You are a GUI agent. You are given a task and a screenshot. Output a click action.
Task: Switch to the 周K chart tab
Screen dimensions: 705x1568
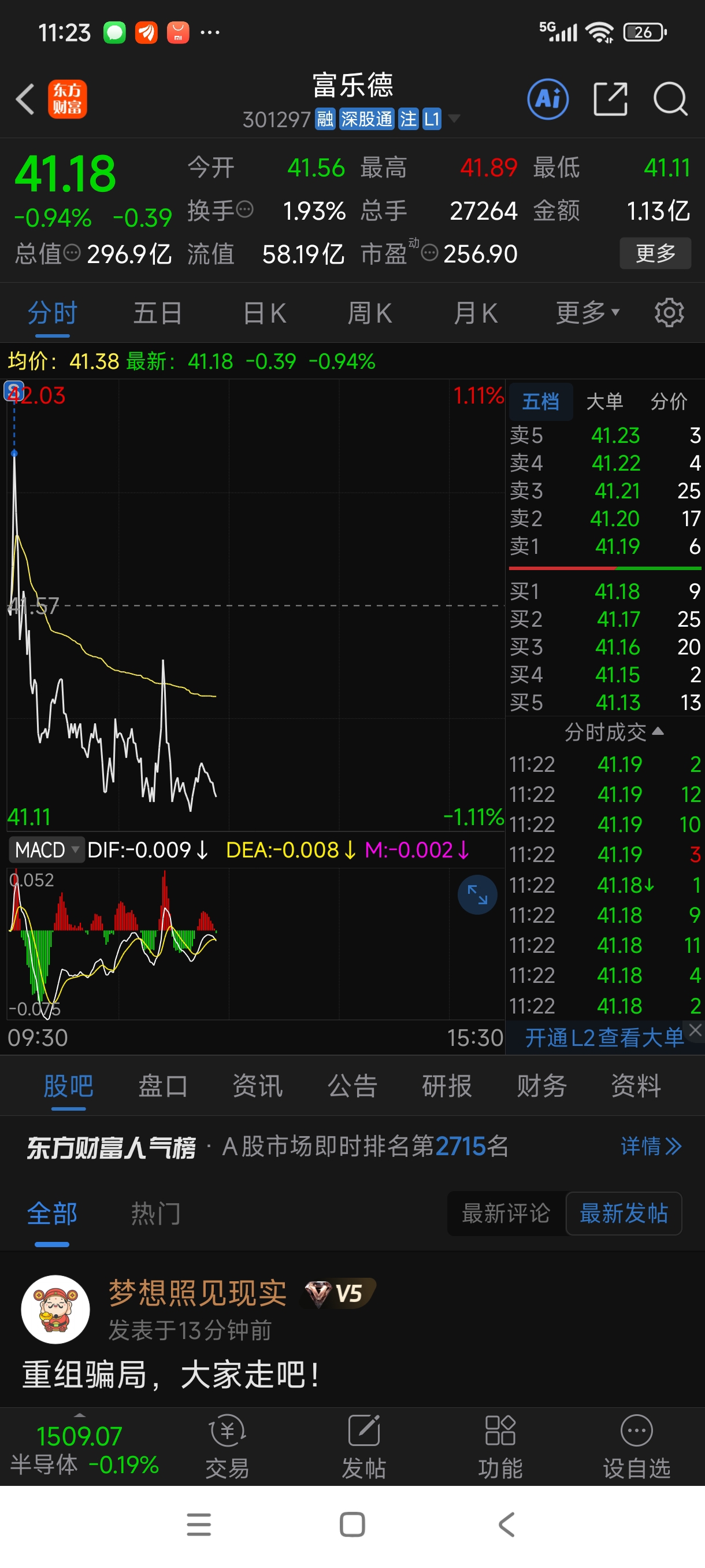(370, 312)
